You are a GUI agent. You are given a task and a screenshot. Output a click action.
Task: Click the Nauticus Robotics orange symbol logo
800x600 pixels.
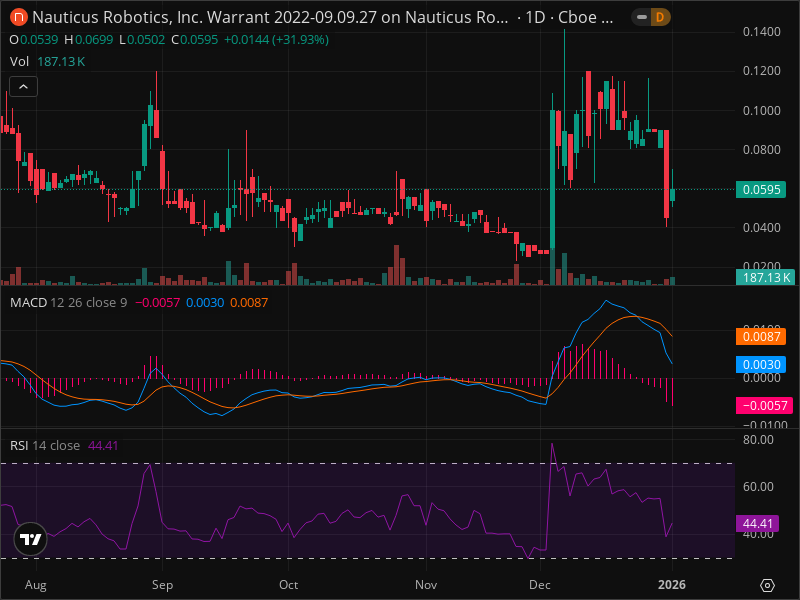click(19, 17)
